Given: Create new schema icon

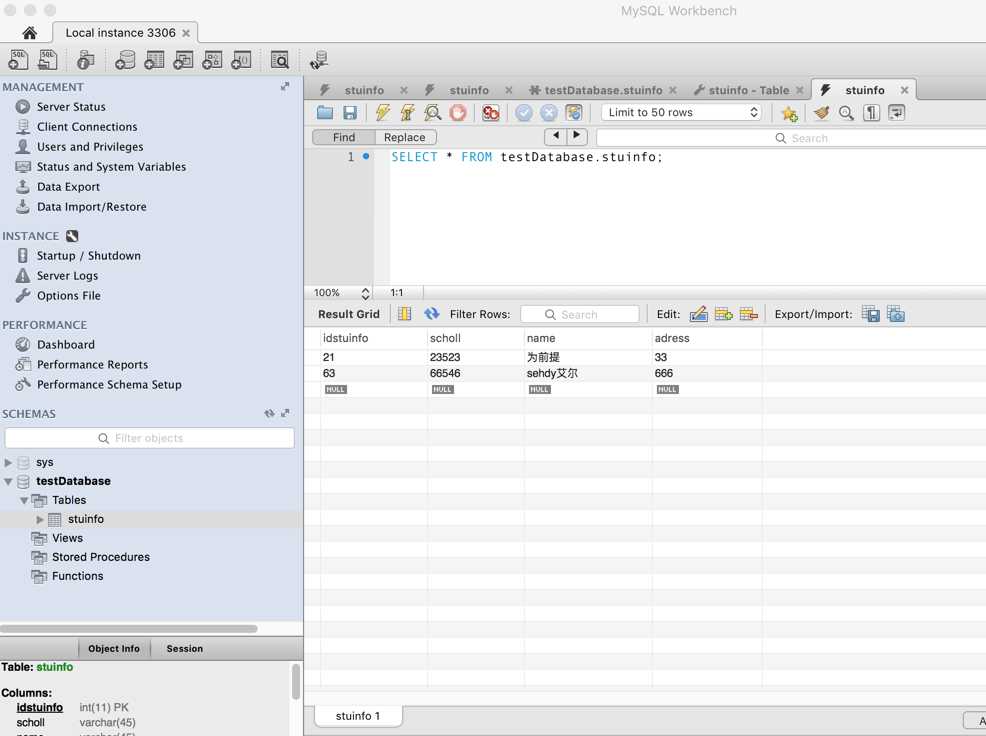Looking at the screenshot, I should [125, 60].
